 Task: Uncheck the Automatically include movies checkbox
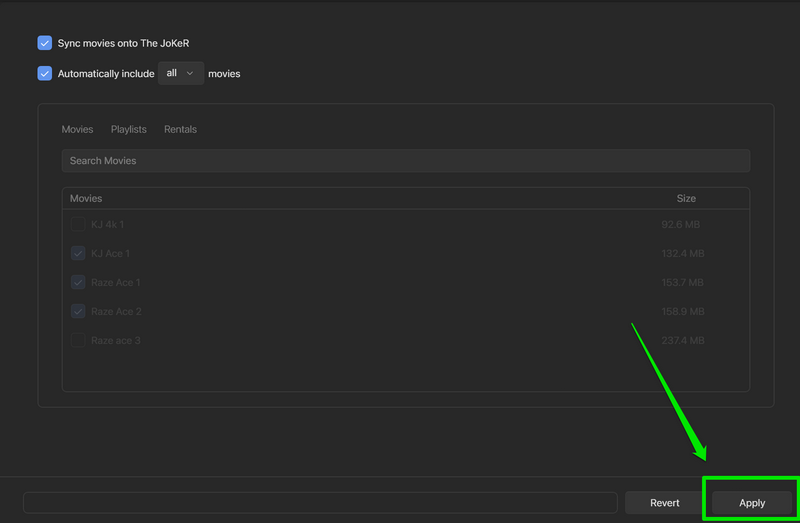(44, 73)
